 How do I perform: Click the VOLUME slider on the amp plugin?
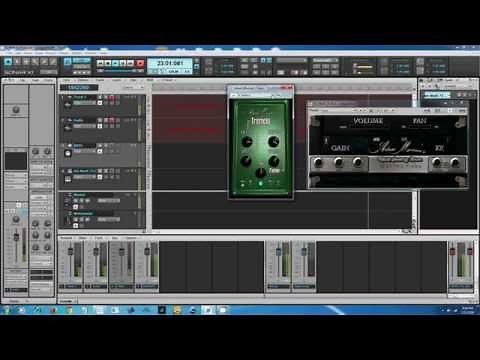(x=368, y=127)
